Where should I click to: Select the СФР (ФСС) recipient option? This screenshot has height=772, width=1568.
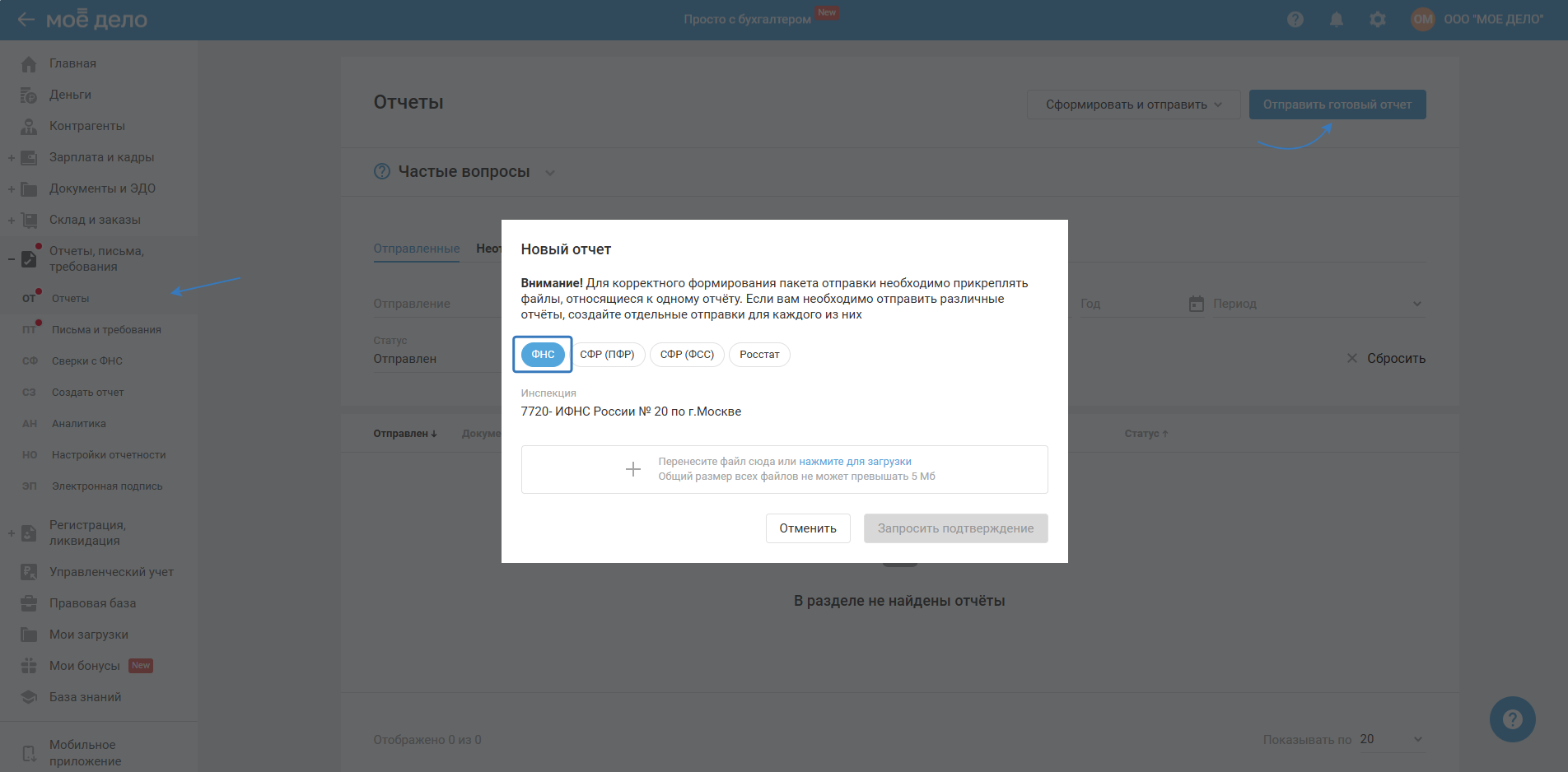pyautogui.click(x=687, y=355)
